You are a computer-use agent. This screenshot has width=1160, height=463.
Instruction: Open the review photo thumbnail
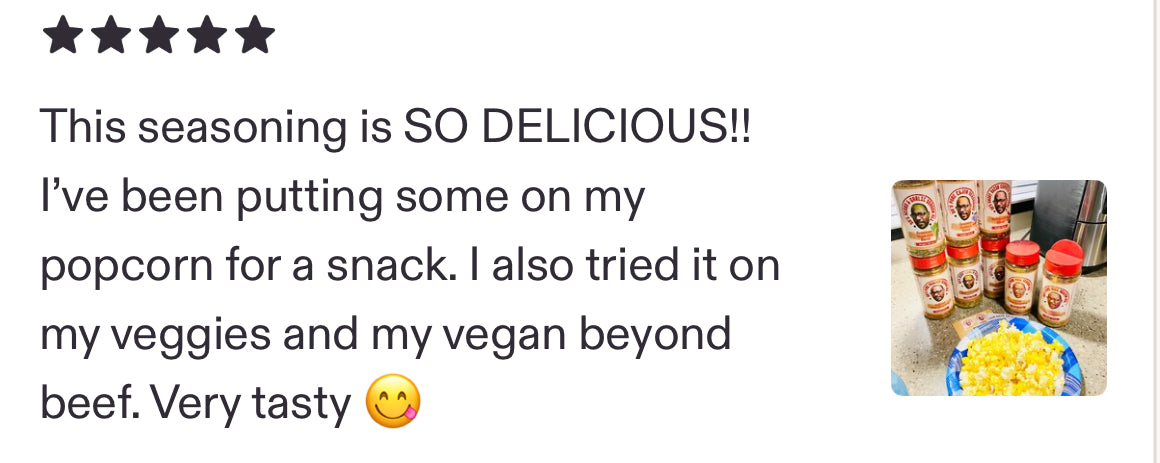click(998, 287)
